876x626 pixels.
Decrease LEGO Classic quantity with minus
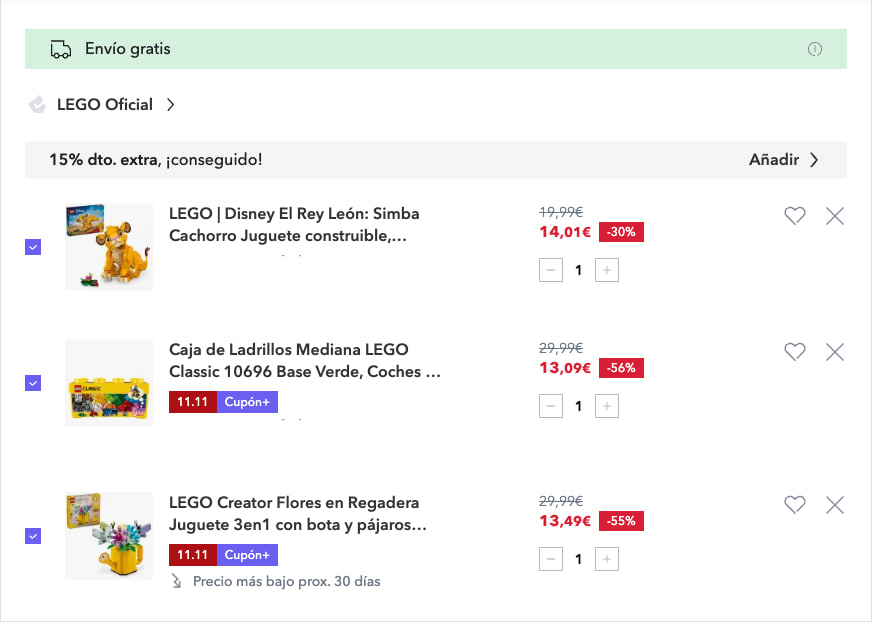551,406
